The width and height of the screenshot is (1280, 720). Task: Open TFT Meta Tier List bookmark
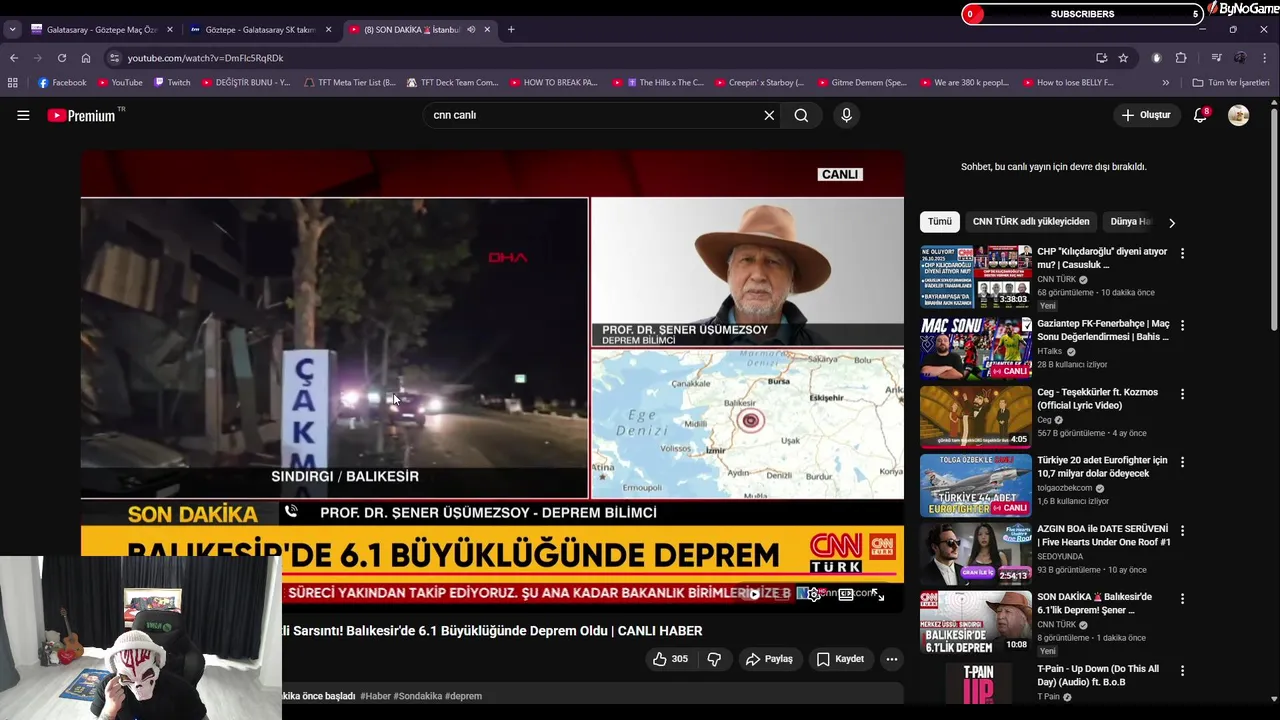[x=350, y=83]
